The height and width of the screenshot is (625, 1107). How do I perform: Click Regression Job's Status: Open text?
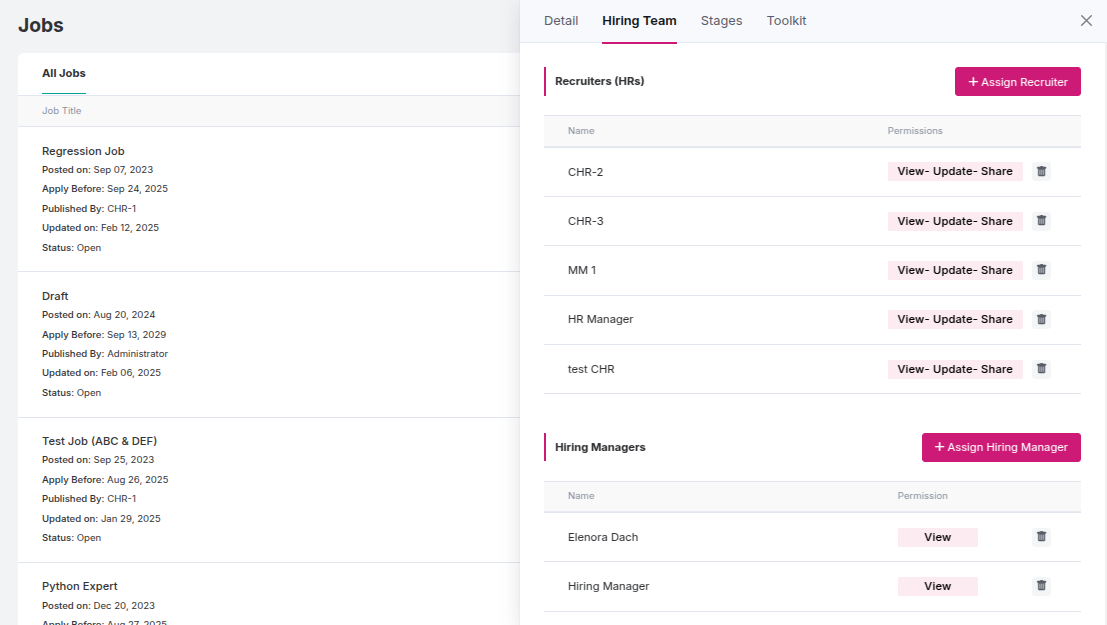(71, 248)
